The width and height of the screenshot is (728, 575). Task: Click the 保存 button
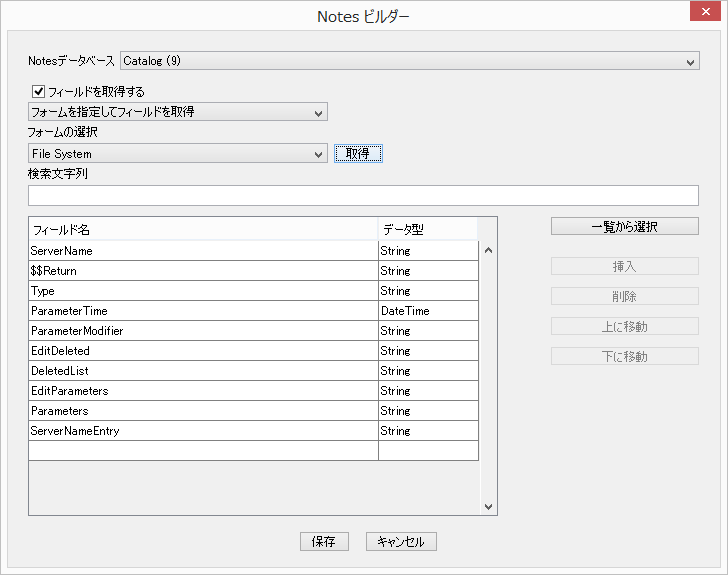(324, 541)
